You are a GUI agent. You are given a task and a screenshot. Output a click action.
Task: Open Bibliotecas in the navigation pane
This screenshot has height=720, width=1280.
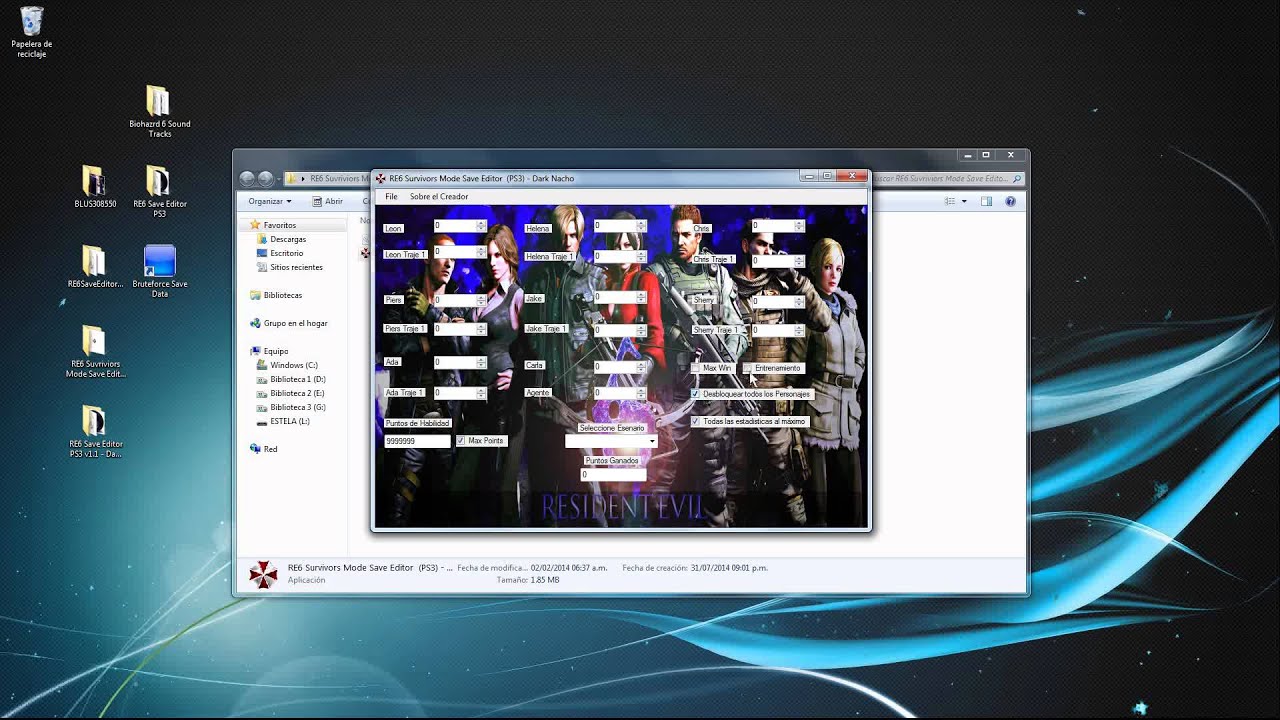pyautogui.click(x=282, y=295)
